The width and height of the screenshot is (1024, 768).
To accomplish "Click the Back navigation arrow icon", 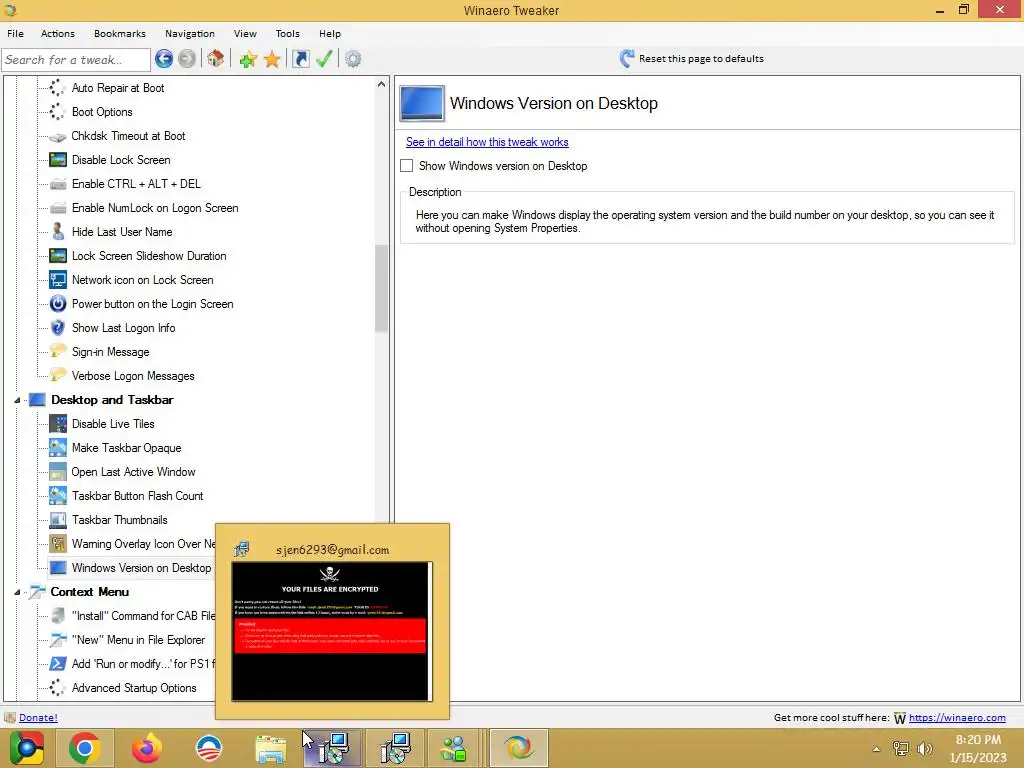I will pos(164,59).
